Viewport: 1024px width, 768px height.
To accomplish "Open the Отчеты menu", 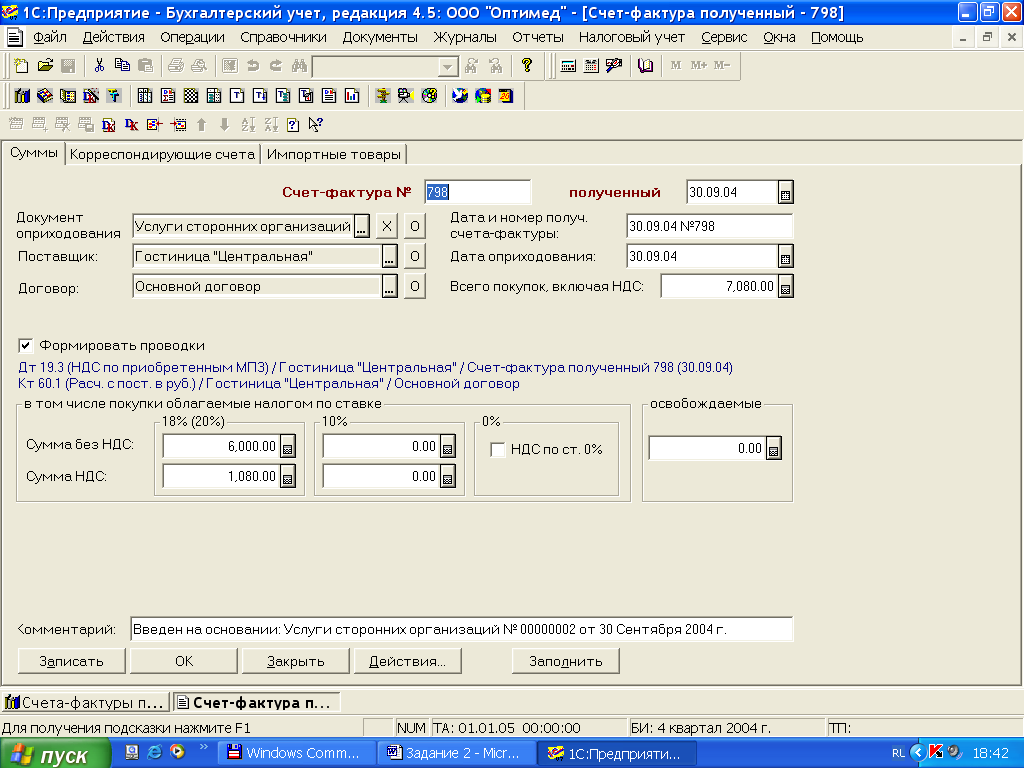I will coord(537,37).
